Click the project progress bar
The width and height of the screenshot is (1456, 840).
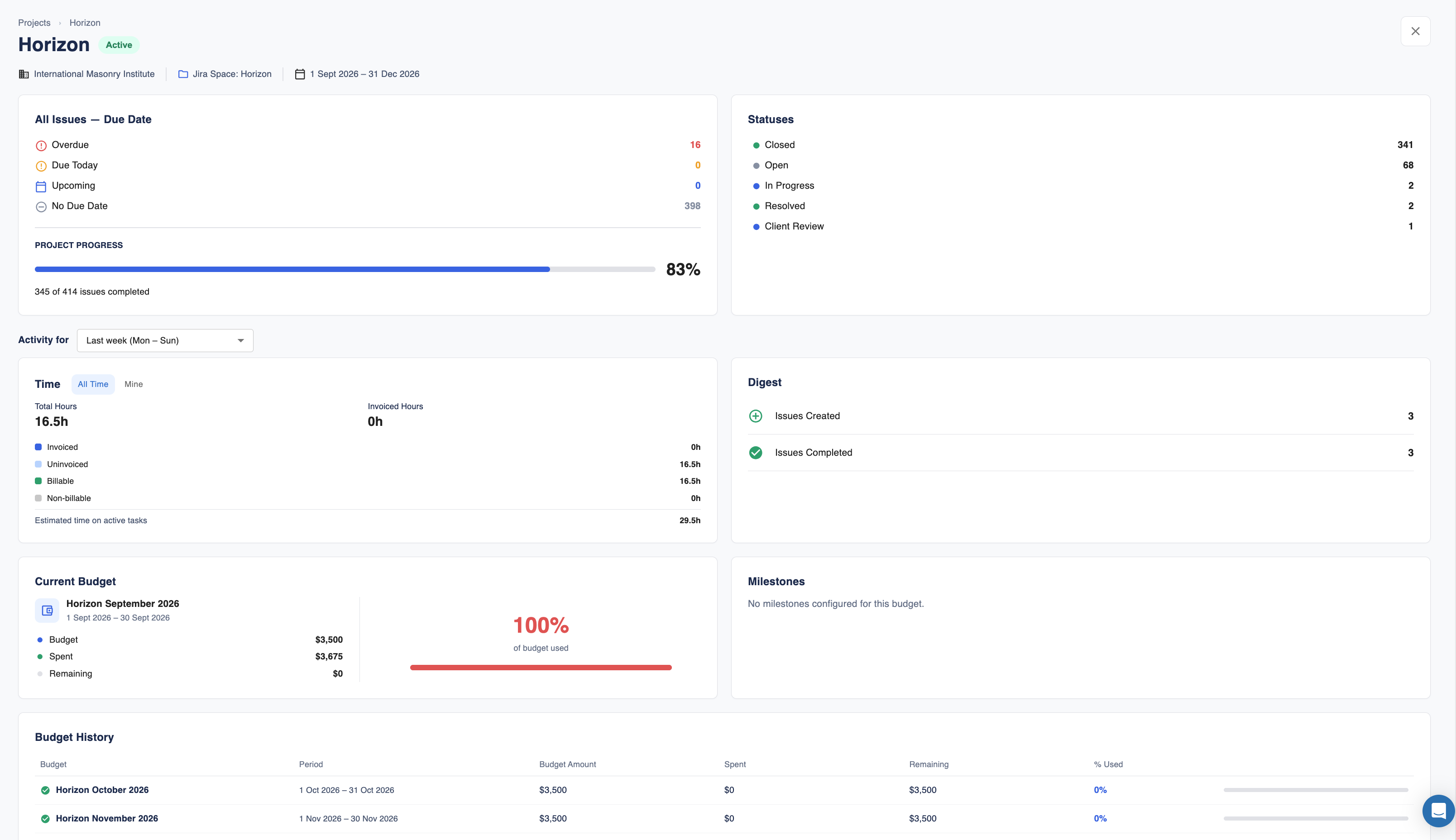pyautogui.click(x=345, y=269)
